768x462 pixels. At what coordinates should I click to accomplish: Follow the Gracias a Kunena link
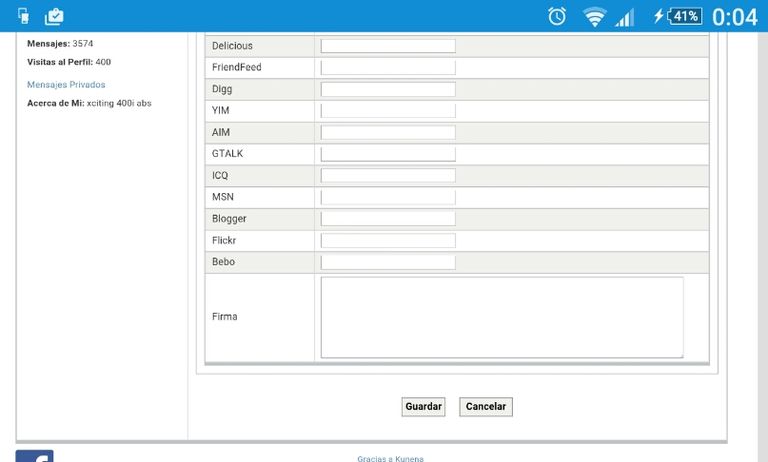pyautogui.click(x=390, y=458)
